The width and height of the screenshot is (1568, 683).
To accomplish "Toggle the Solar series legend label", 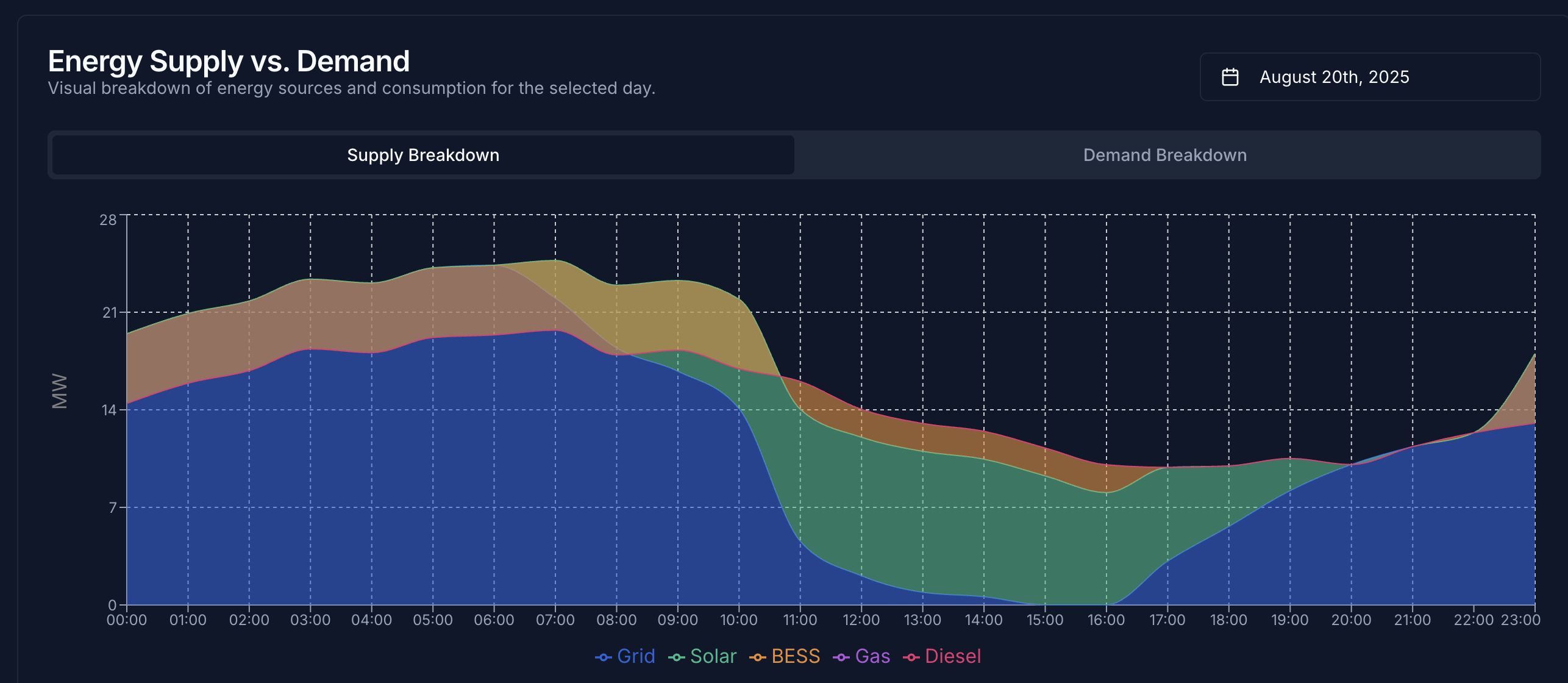I will pyautogui.click(x=713, y=656).
